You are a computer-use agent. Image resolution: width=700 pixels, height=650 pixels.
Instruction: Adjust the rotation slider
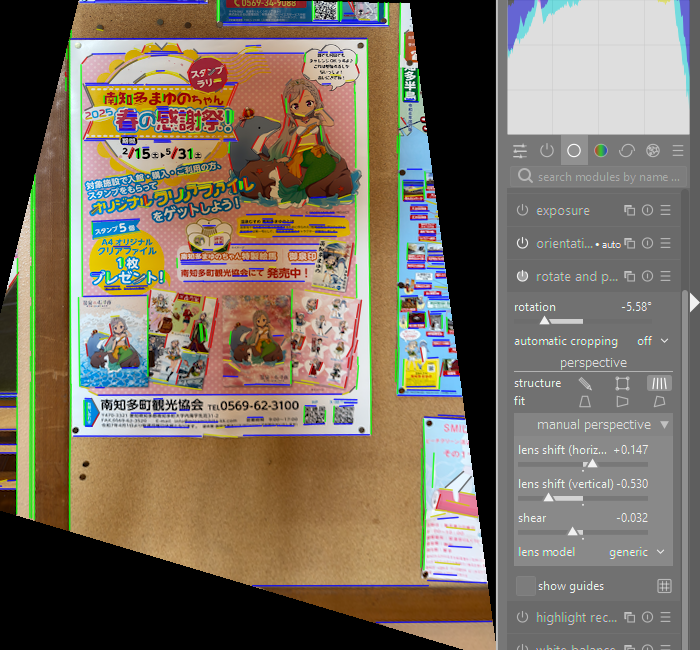pos(583,321)
